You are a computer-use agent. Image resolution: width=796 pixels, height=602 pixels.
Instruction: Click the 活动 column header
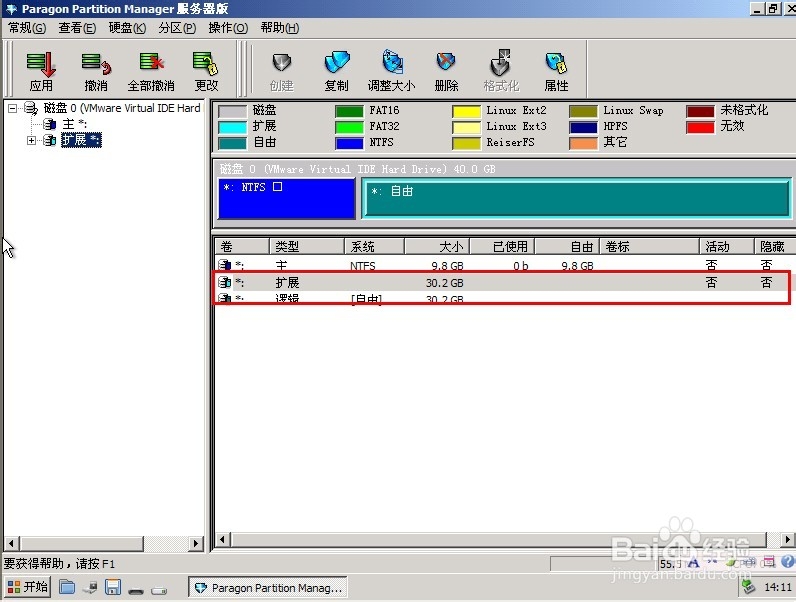tap(727, 246)
